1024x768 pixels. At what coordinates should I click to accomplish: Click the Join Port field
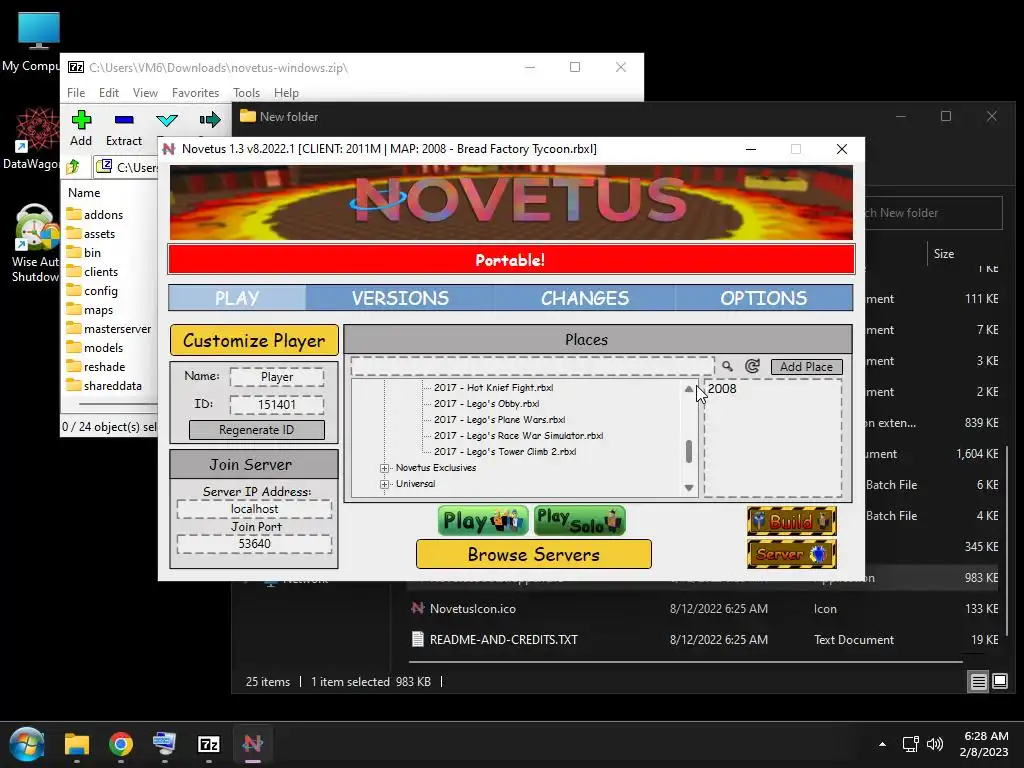coord(254,544)
